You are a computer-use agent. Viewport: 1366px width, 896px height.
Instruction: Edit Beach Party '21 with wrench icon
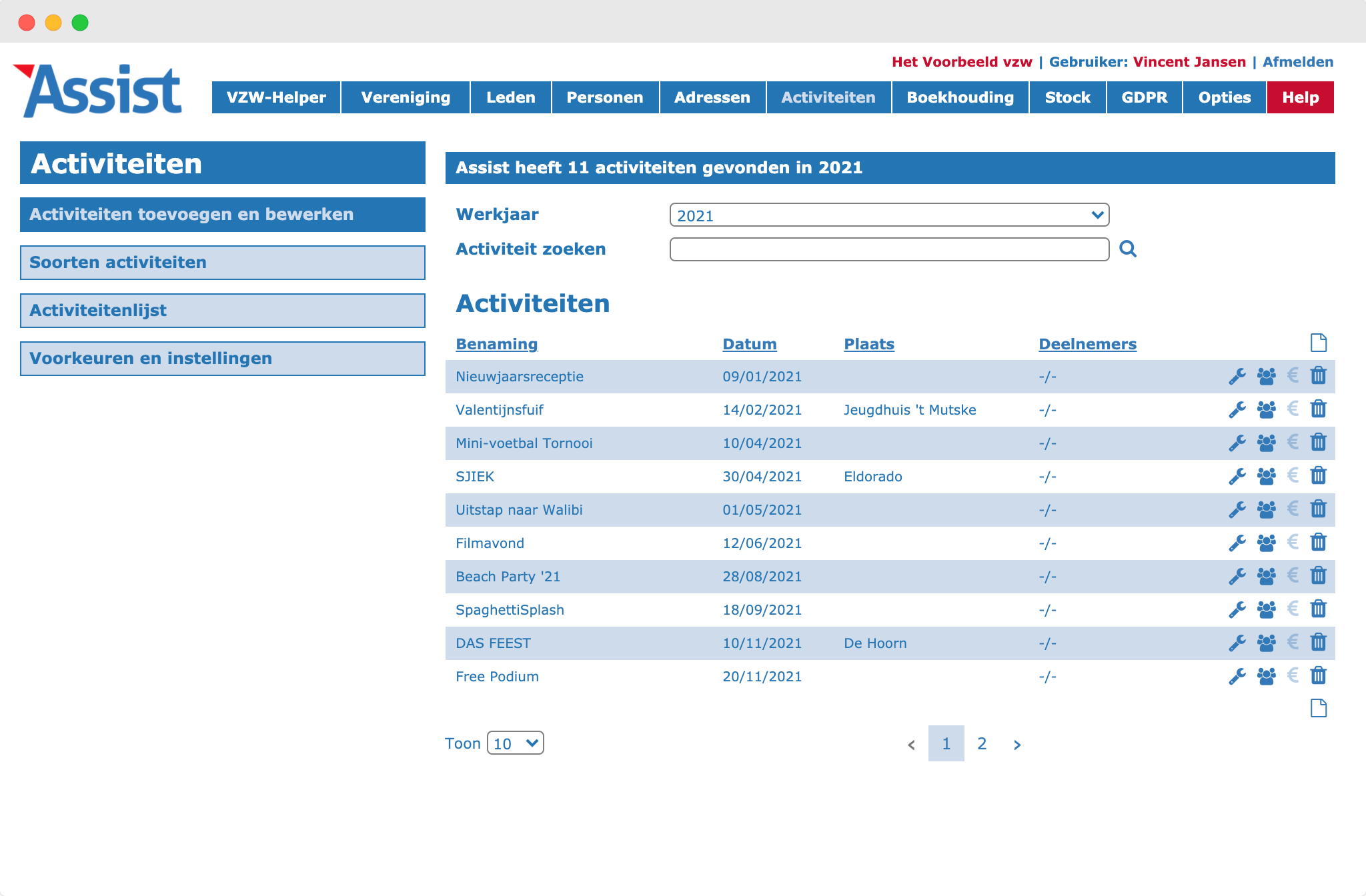click(x=1237, y=577)
